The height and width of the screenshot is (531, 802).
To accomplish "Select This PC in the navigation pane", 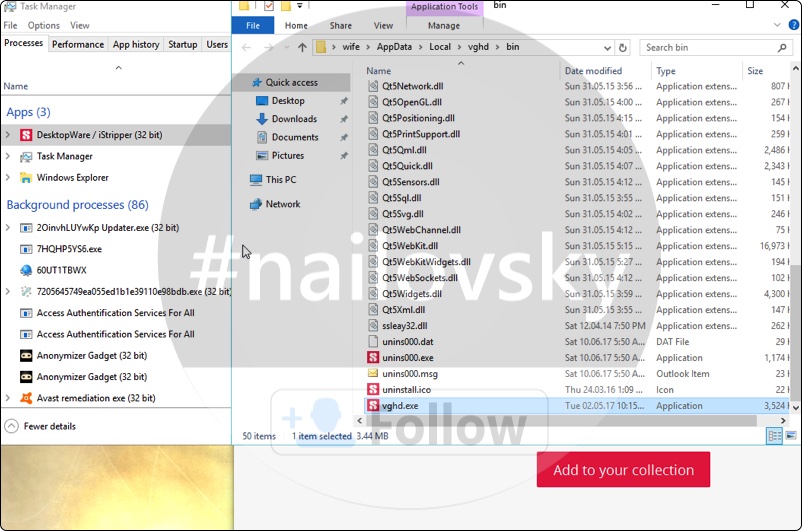I will [x=280, y=180].
